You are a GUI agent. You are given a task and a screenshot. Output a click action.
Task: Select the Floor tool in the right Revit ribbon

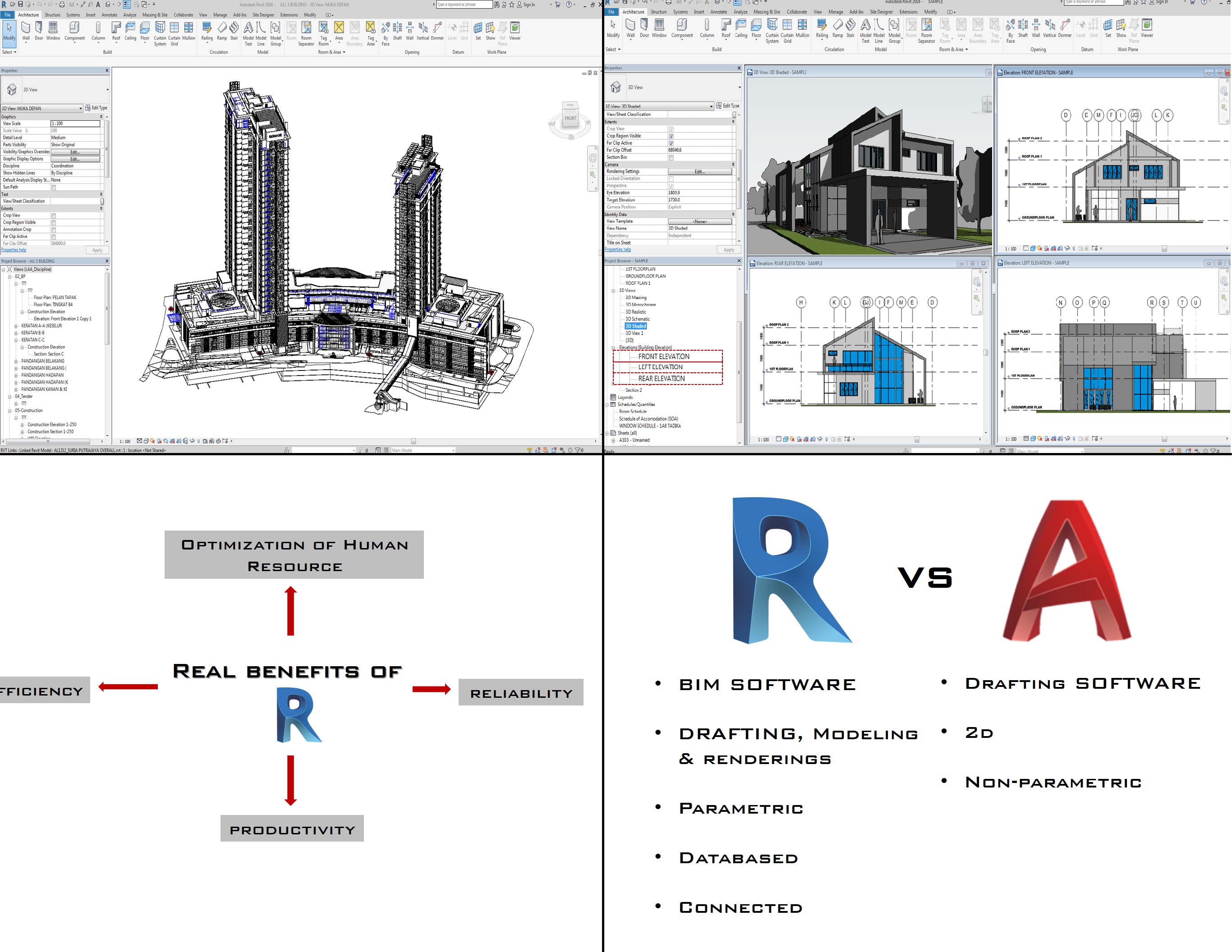[x=756, y=28]
